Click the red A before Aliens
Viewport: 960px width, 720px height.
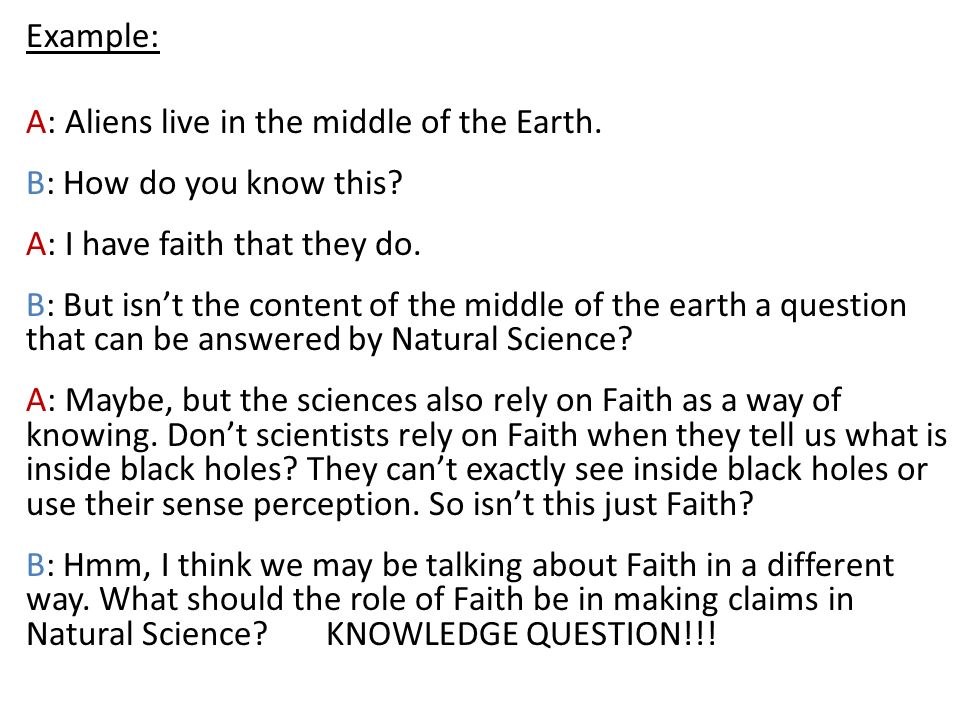click(36, 122)
